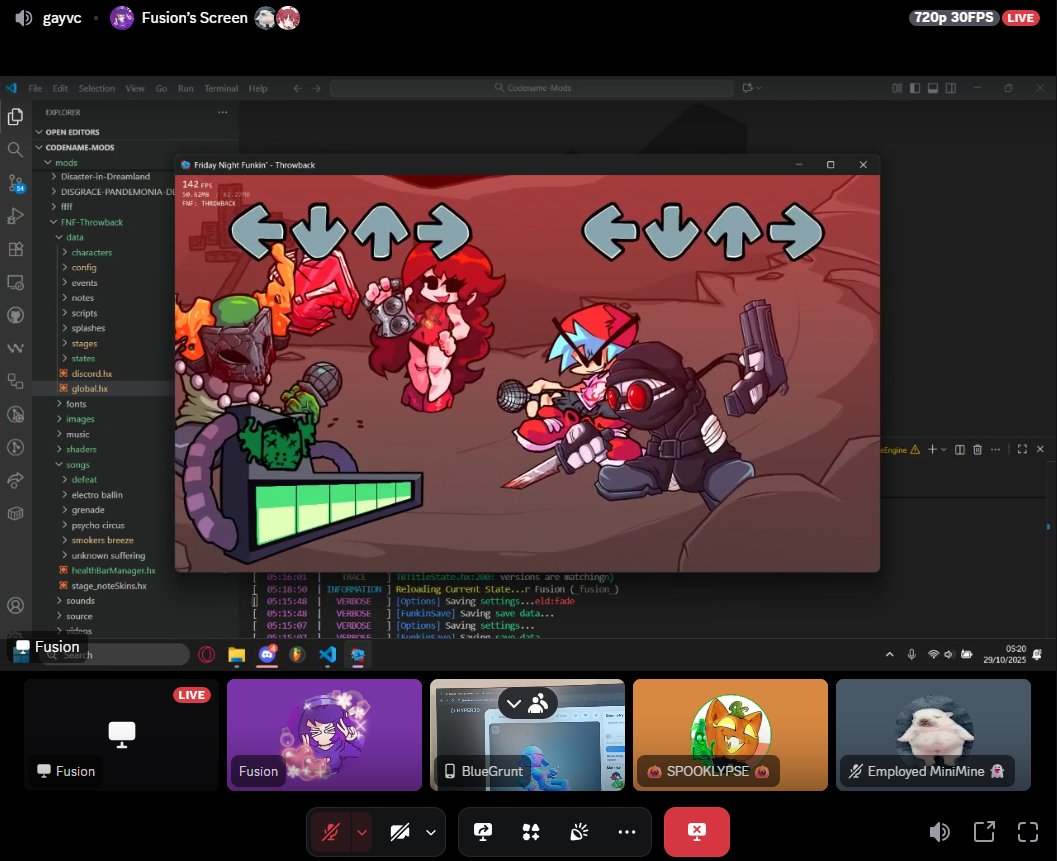Go forward with VS Code navigation arrow
Screen dimensions: 1057x861
[316, 88]
